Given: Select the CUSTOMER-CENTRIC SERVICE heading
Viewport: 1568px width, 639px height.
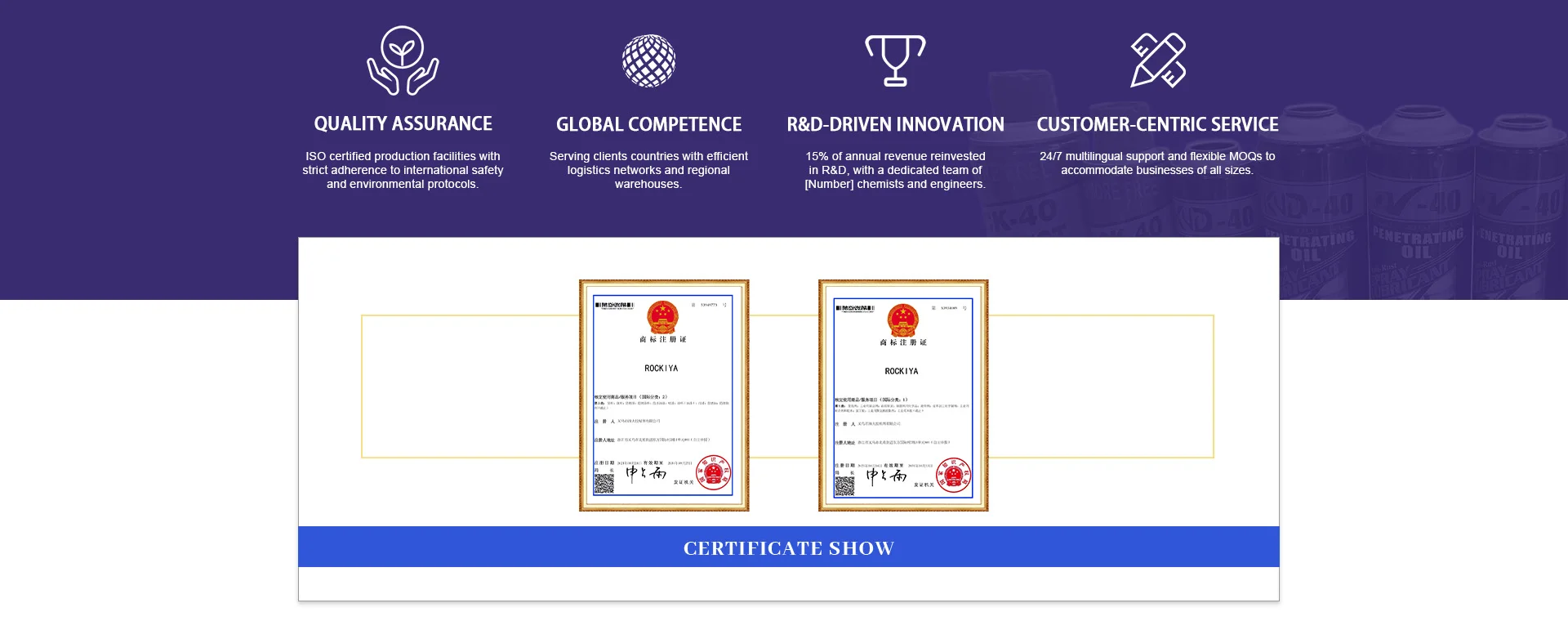Looking at the screenshot, I should click(x=1158, y=125).
